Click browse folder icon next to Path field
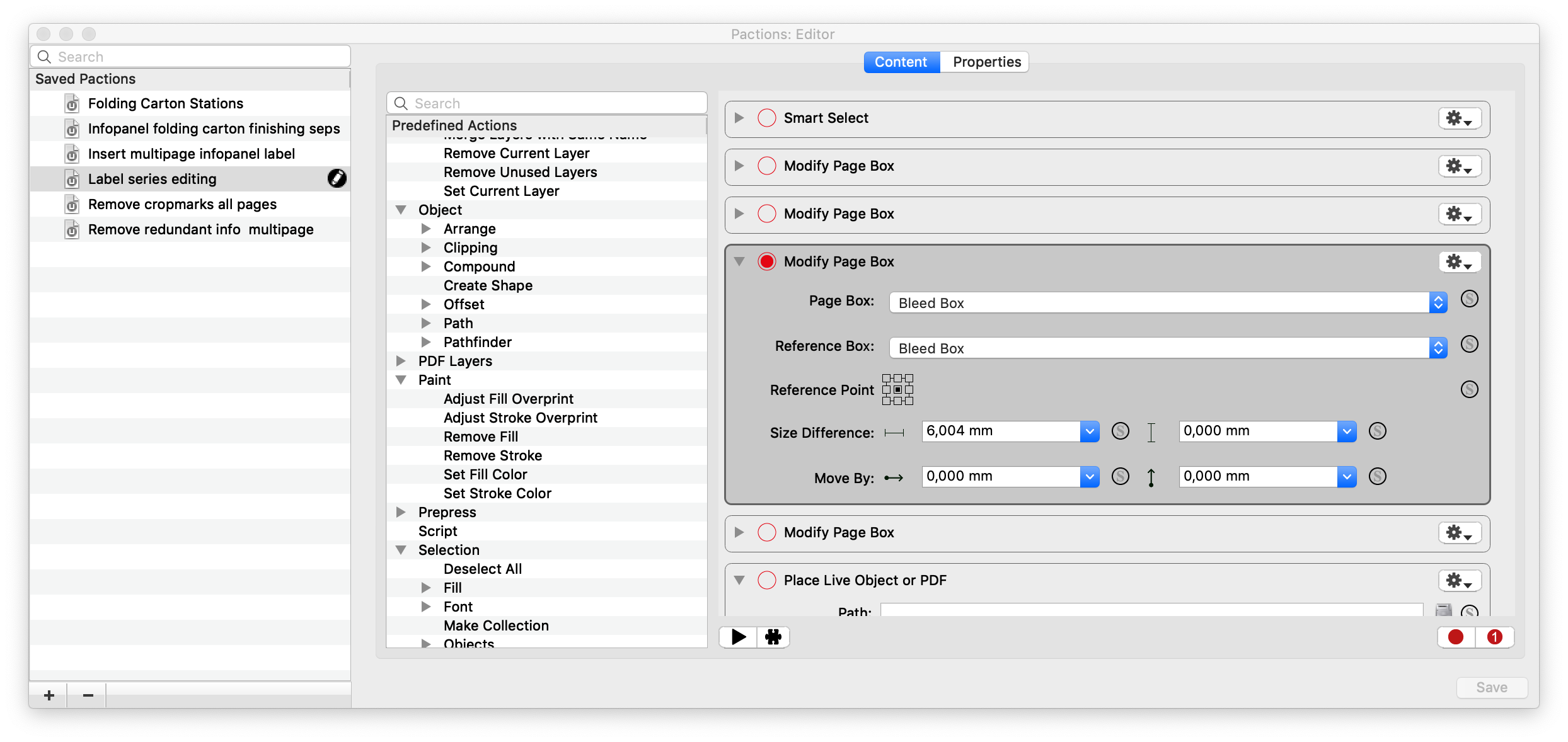The width and height of the screenshot is (1568, 742). tap(1443, 610)
